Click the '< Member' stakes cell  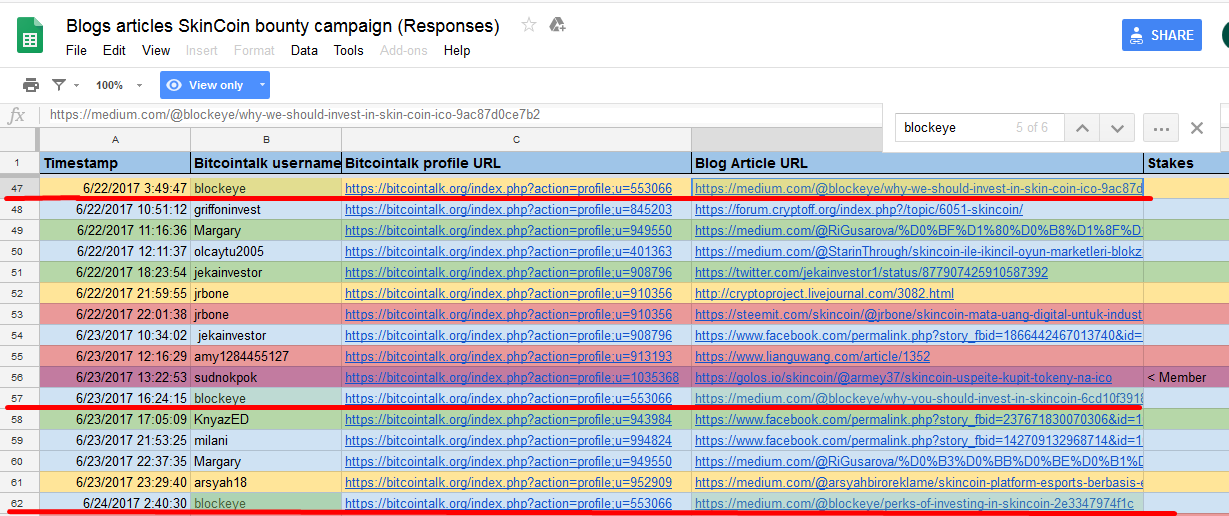[1186, 378]
